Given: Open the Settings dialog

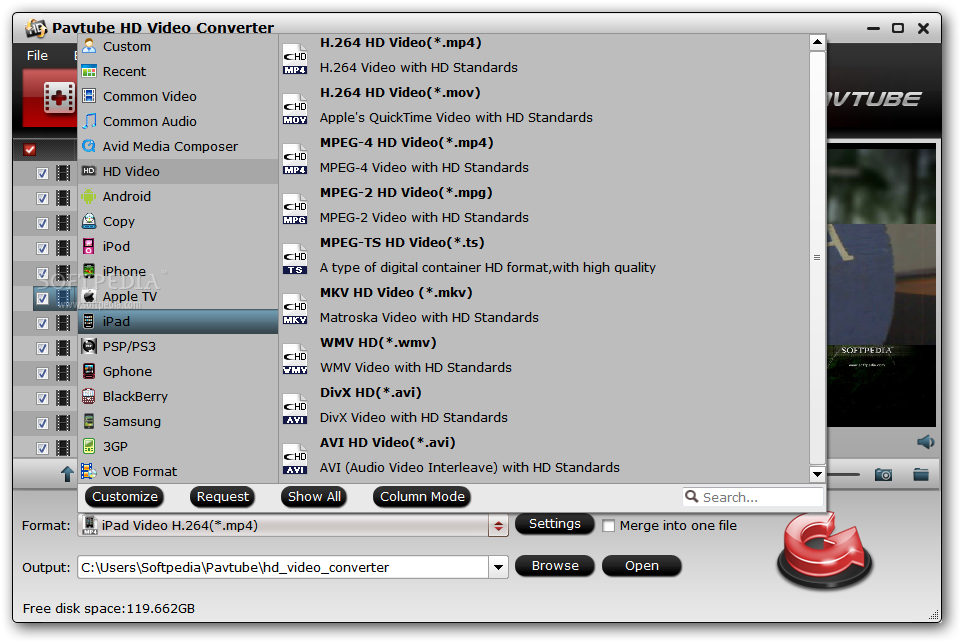Looking at the screenshot, I should (x=555, y=523).
